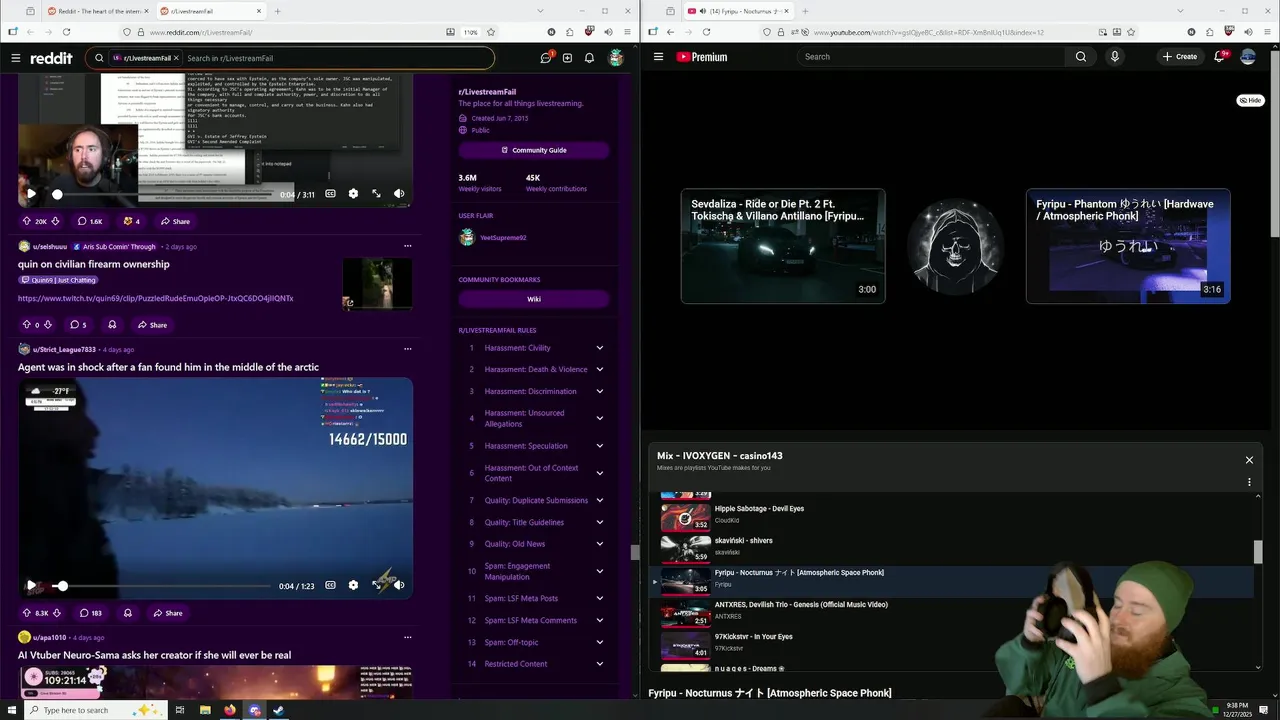Open settings gear on arctic video
The image size is (1280, 720).
353,585
